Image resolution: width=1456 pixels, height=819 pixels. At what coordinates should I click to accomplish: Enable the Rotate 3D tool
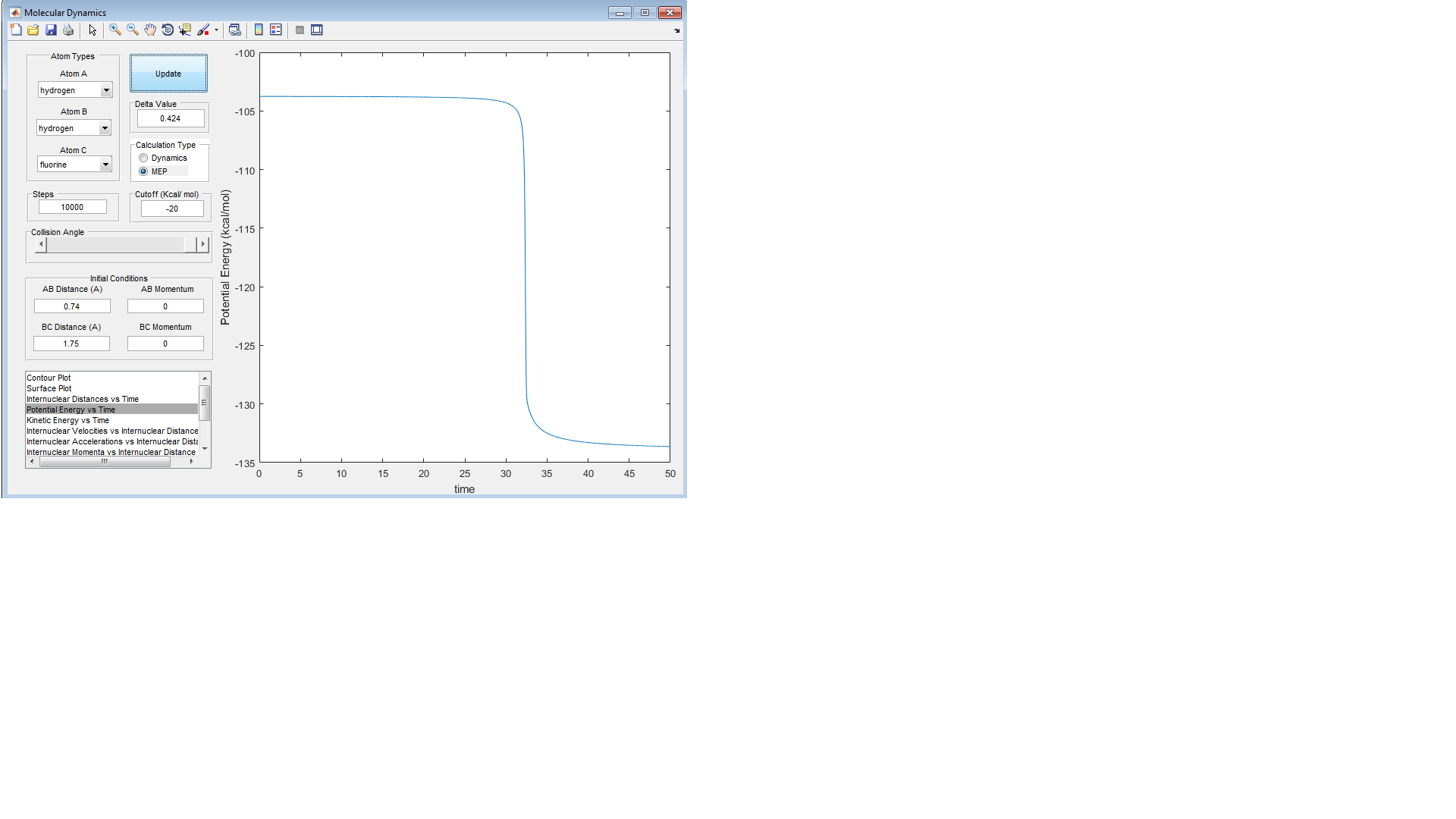pos(168,30)
